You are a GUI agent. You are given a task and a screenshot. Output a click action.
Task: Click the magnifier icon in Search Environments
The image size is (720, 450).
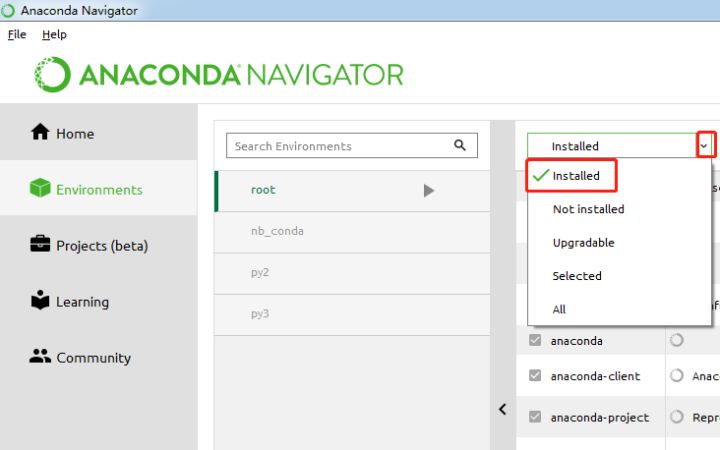460,145
